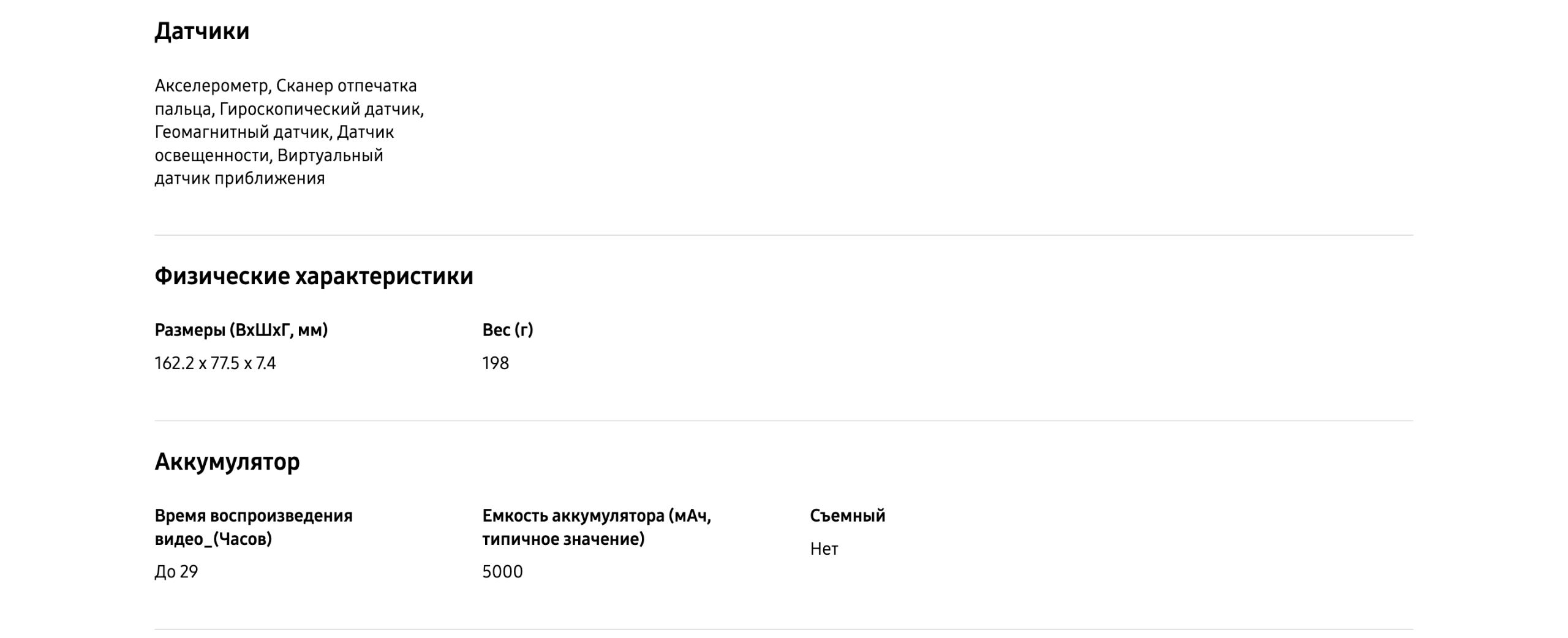
Task: Click the Аккумулятор section heading
Action: [x=227, y=462]
